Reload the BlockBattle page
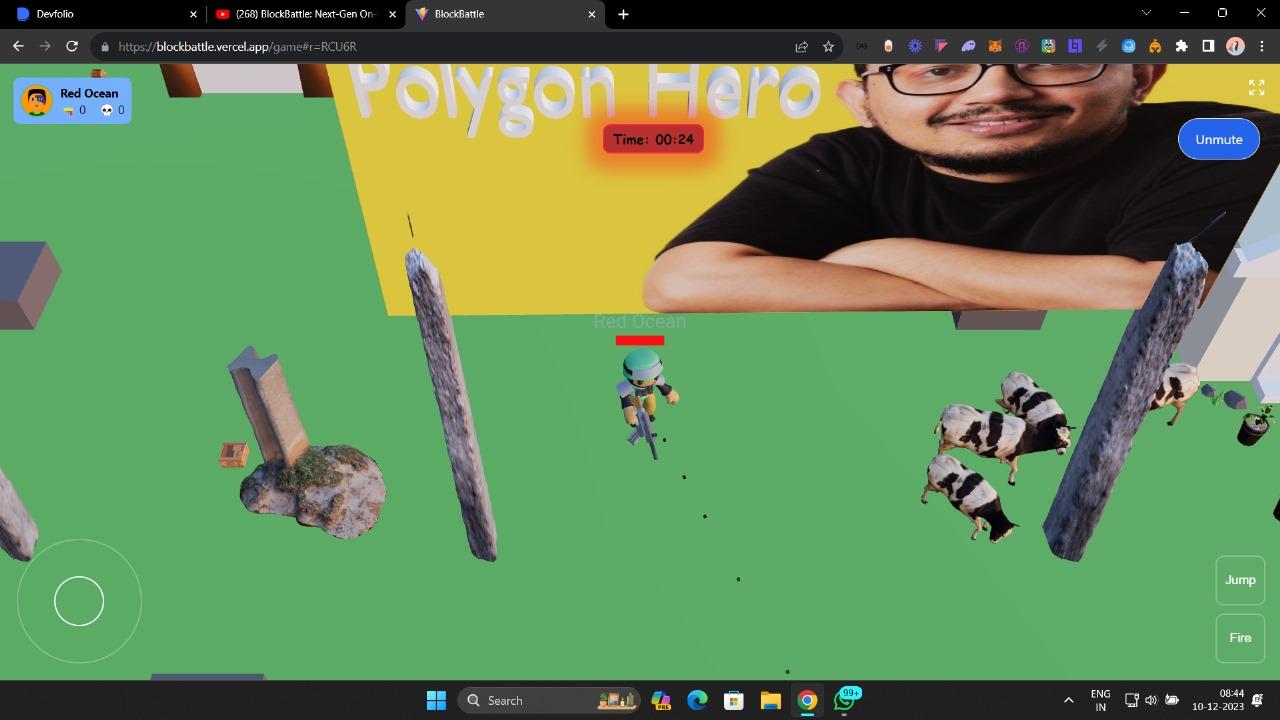The image size is (1280, 720). pos(72,46)
